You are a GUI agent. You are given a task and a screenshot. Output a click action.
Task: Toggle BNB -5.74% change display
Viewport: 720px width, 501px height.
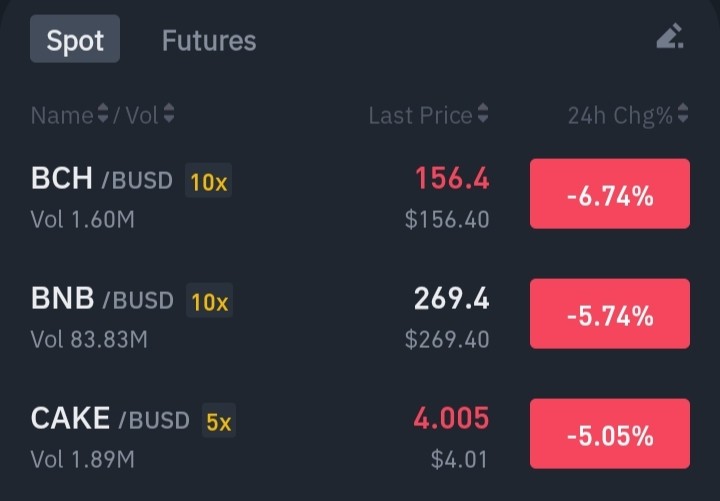click(x=610, y=314)
